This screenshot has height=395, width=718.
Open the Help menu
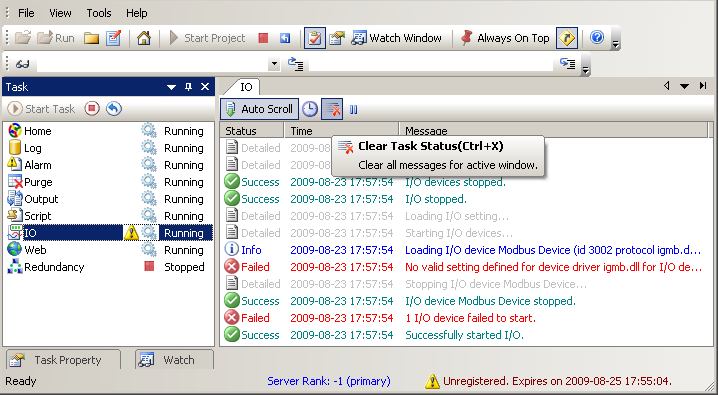coord(136,13)
